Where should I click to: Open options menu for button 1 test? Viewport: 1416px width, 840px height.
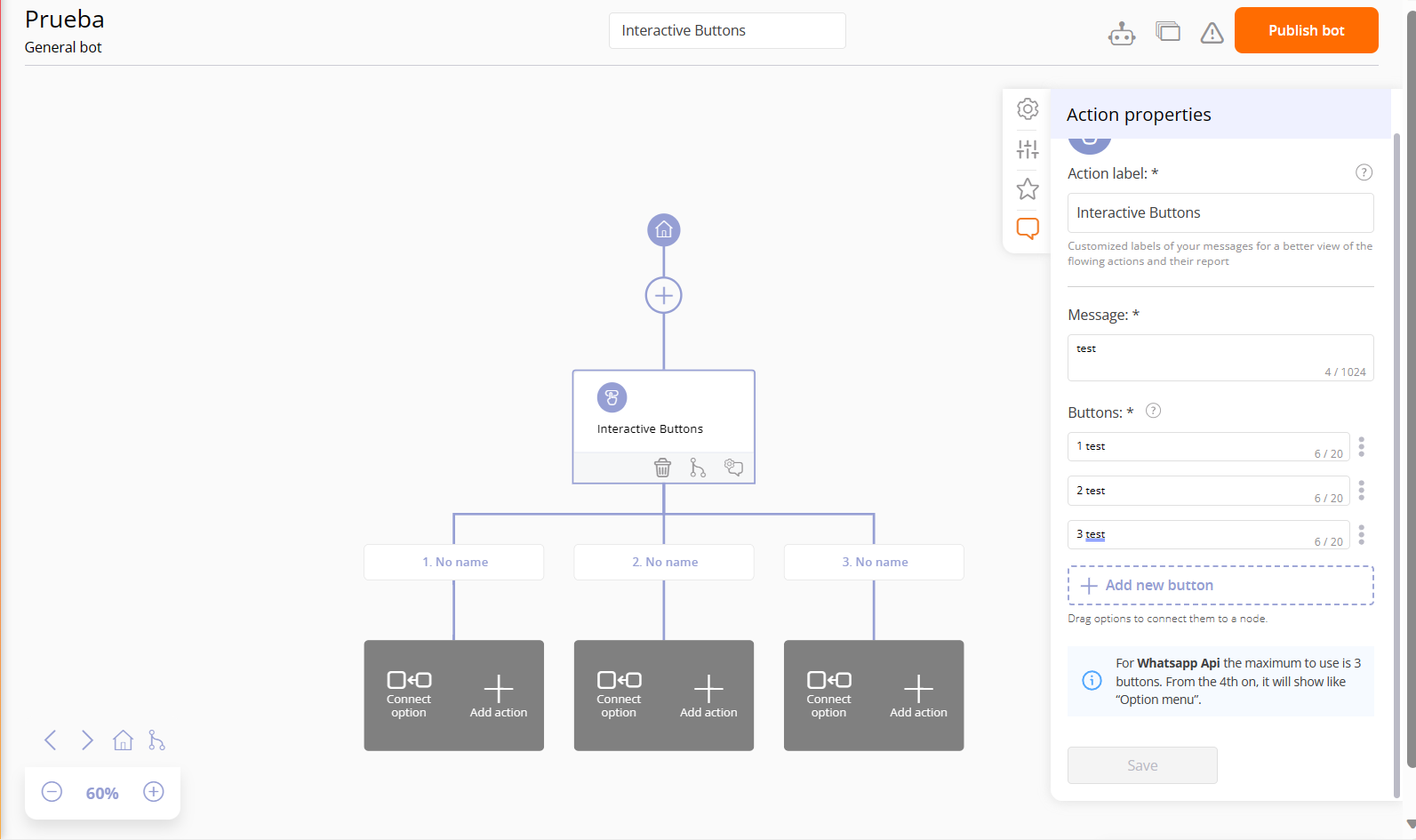point(1361,447)
